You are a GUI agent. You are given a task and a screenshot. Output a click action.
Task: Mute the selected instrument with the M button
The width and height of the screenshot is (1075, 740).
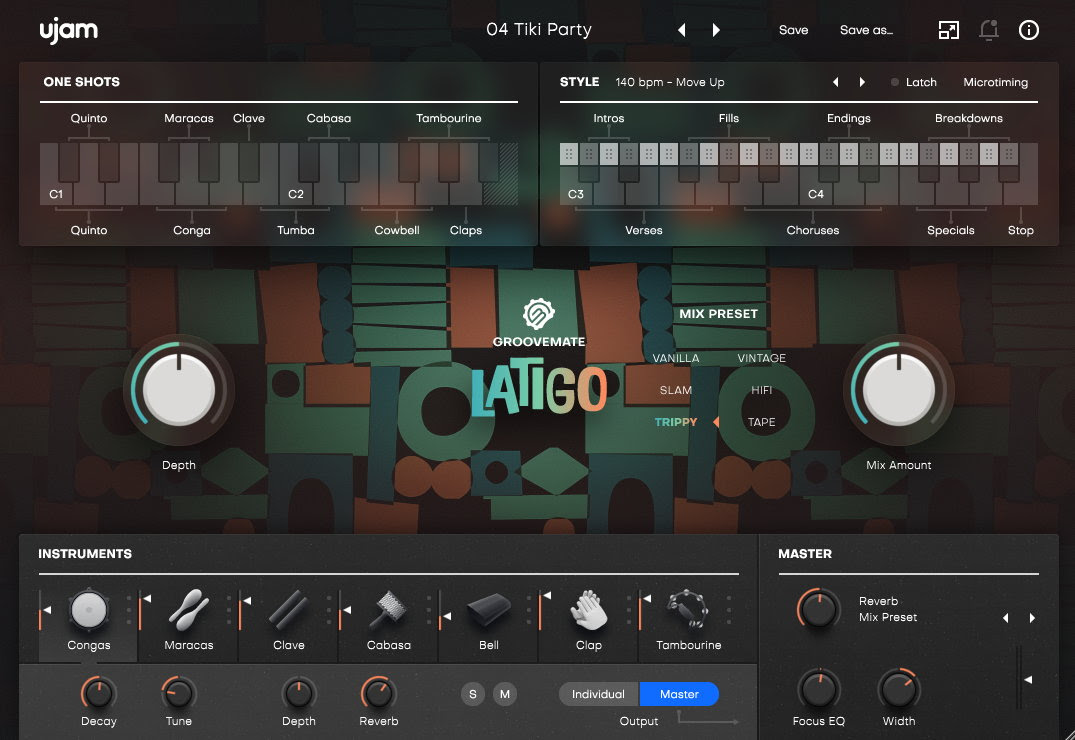(x=505, y=694)
